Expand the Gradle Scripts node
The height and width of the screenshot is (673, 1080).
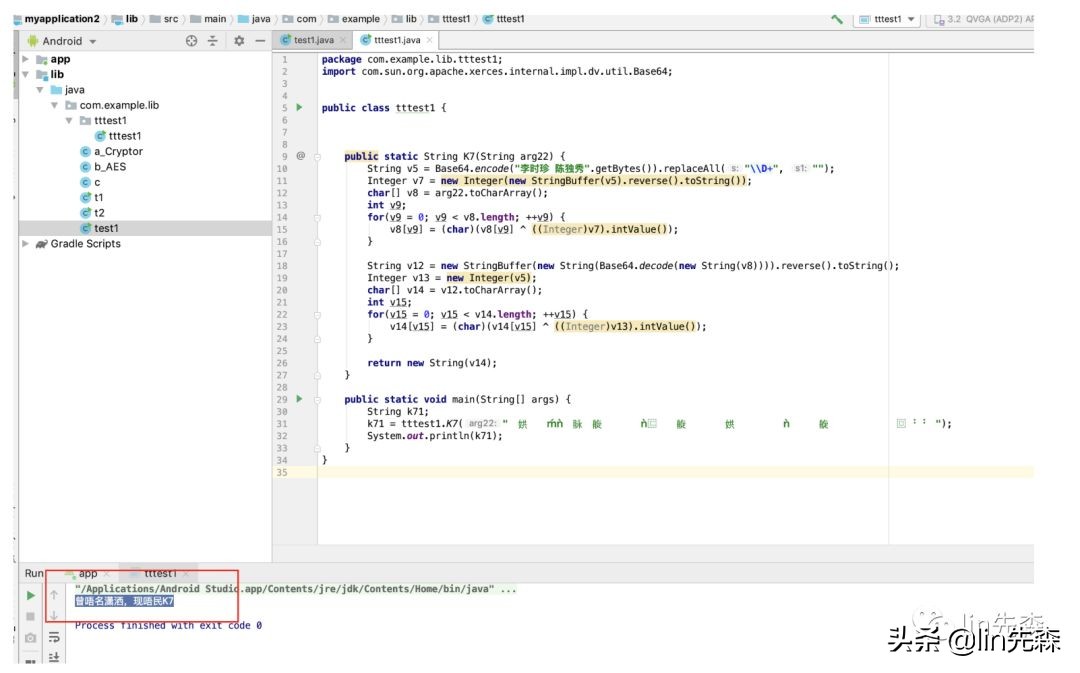26,244
